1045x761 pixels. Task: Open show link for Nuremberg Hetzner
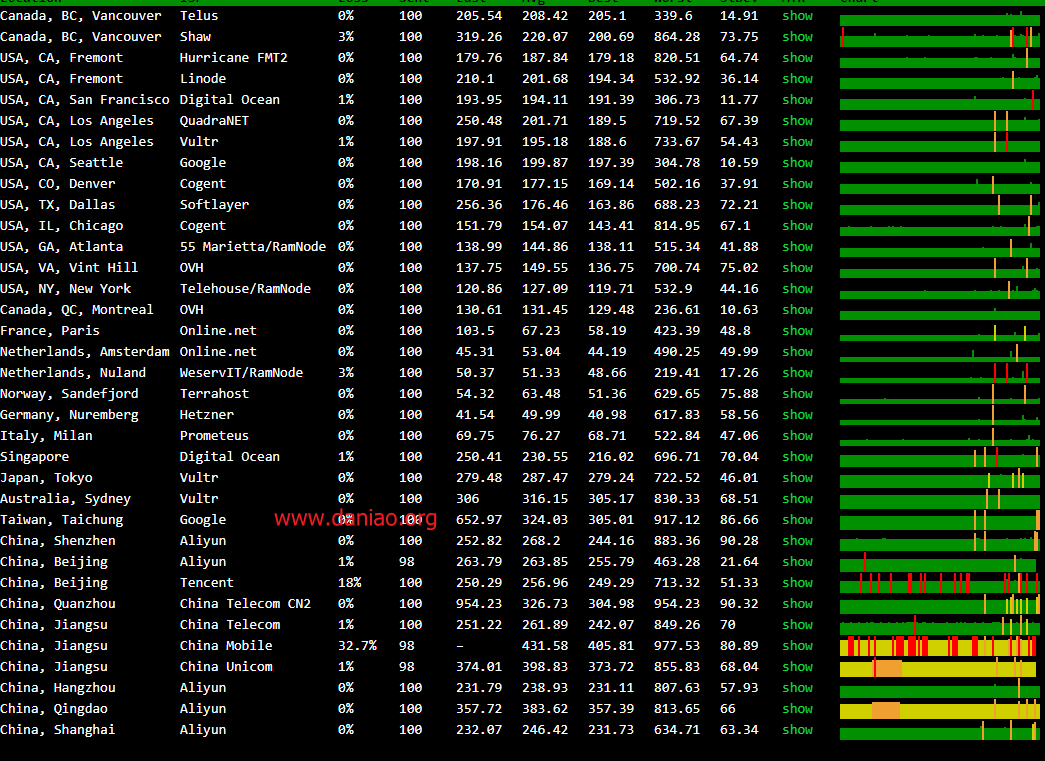(x=797, y=414)
